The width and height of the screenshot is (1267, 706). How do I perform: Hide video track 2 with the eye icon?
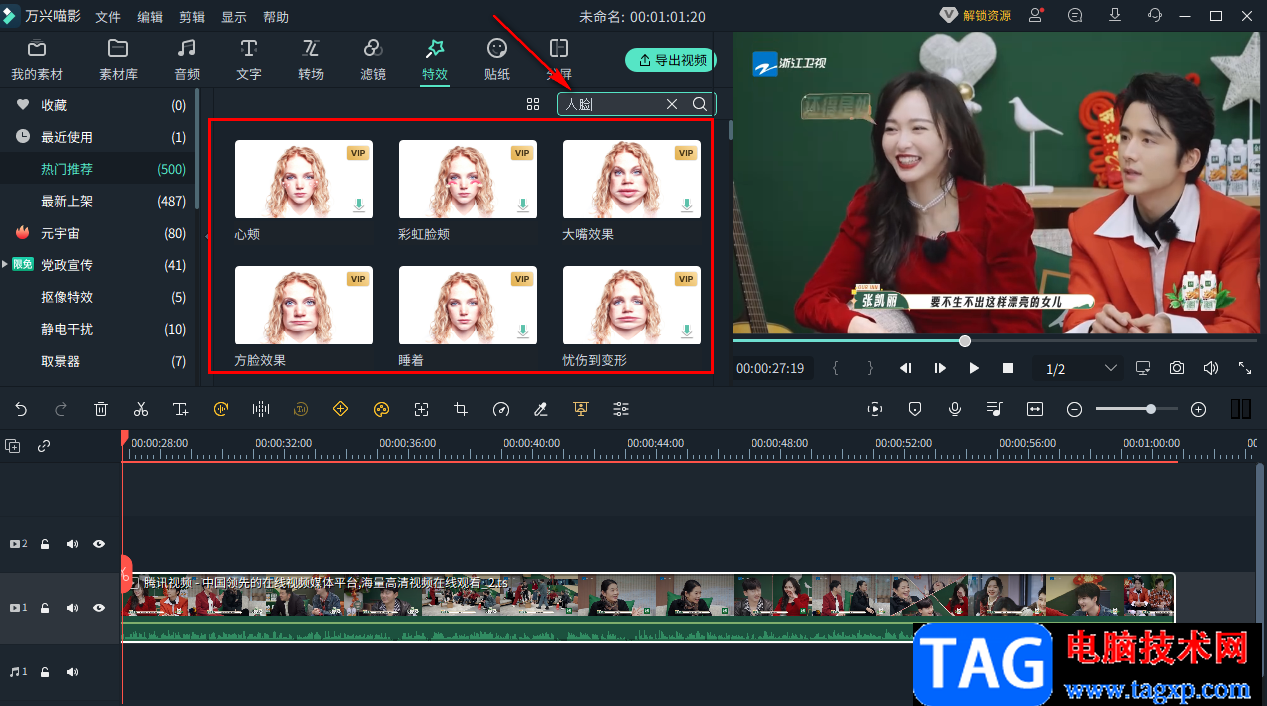tap(99, 544)
